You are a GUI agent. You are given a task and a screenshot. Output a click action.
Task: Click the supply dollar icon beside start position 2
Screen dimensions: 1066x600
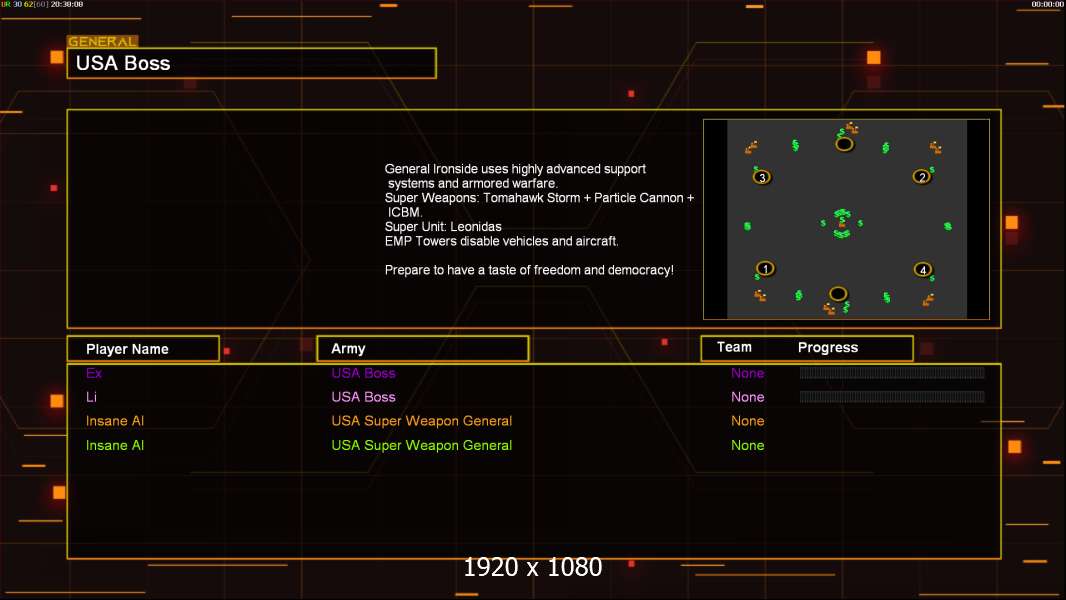[x=932, y=169]
